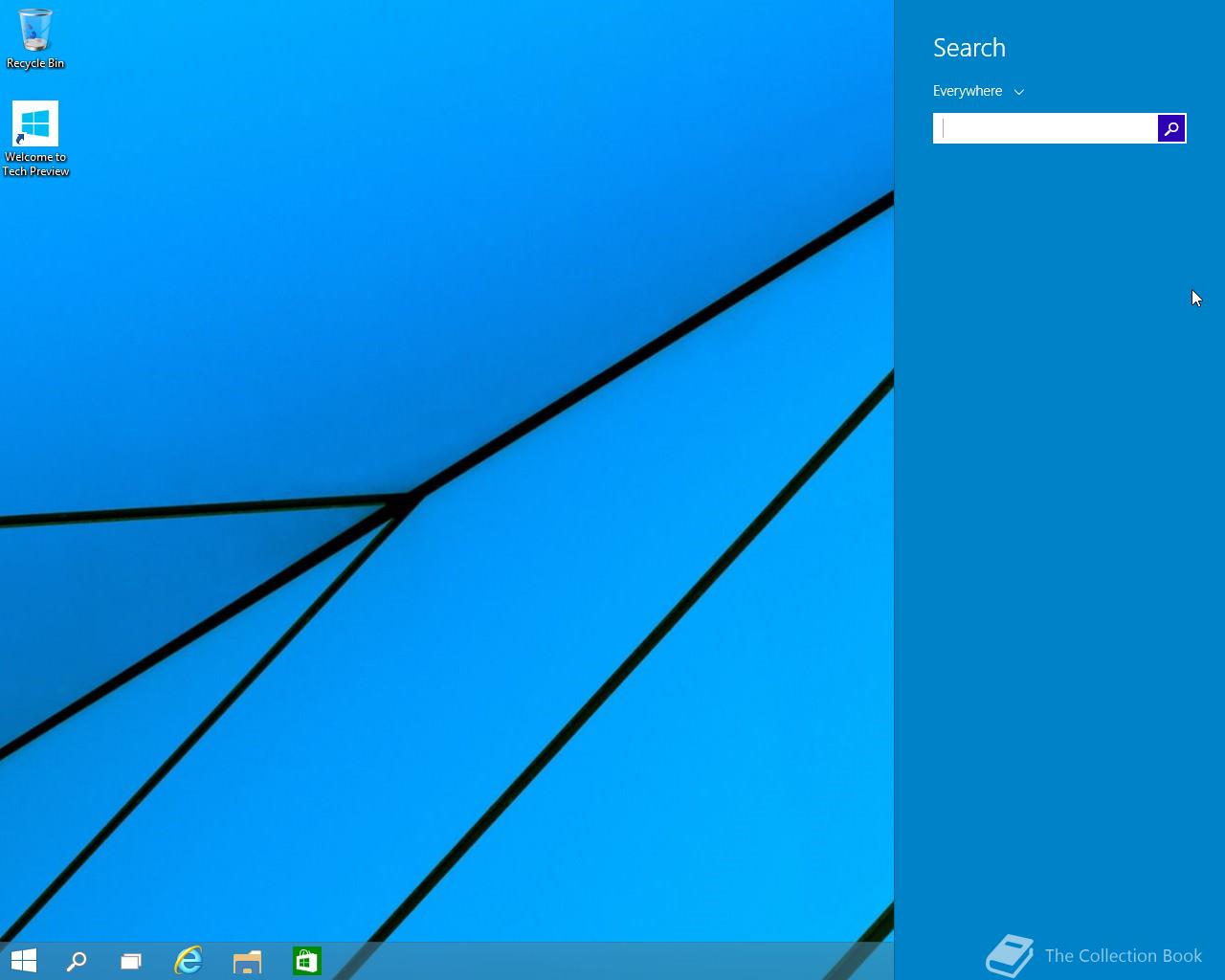Launch the Windows Store taskbar icon

(306, 961)
